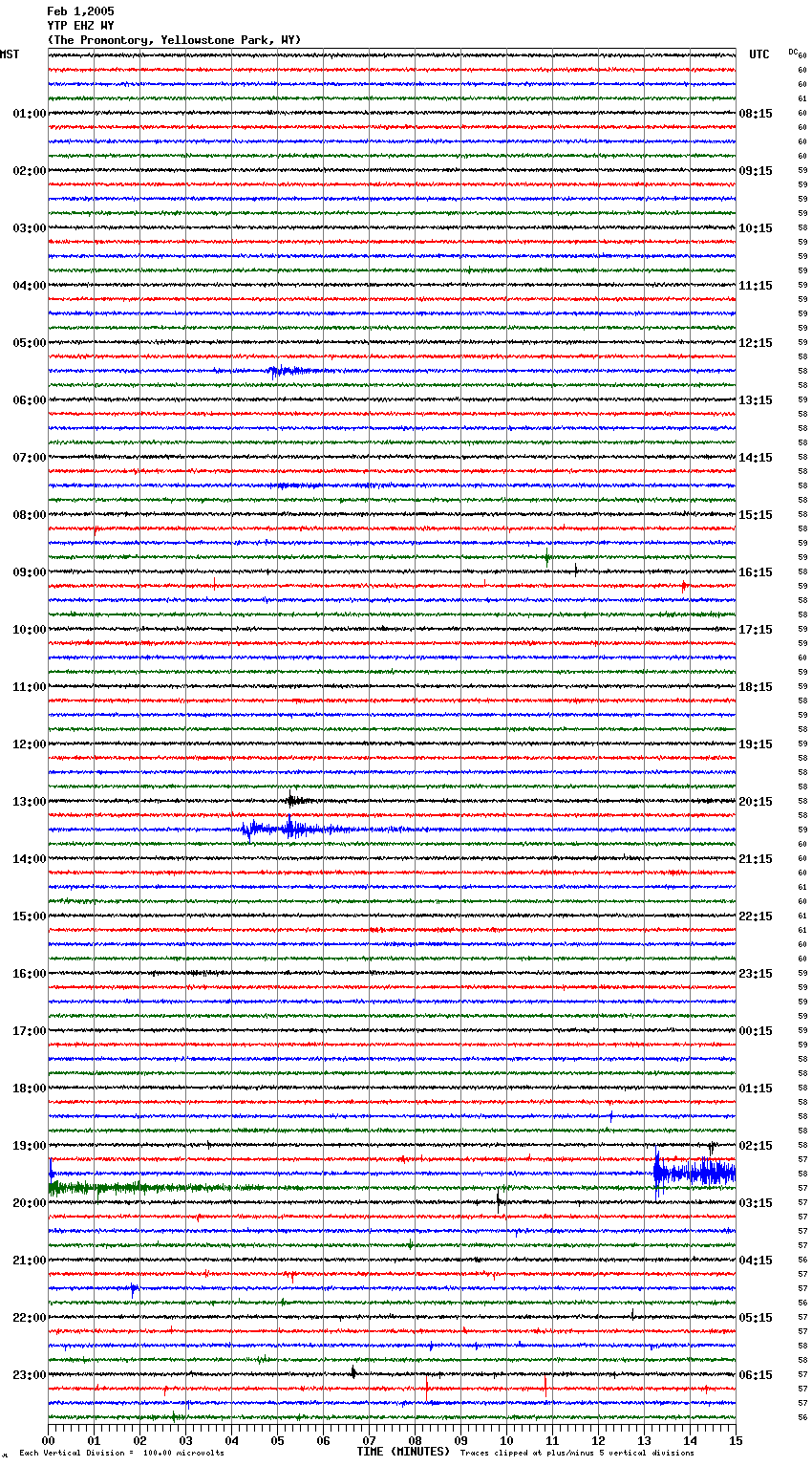The width and height of the screenshot is (812, 1466).
Task: Click the '10' minute axis tick label
Action: click(x=506, y=1440)
